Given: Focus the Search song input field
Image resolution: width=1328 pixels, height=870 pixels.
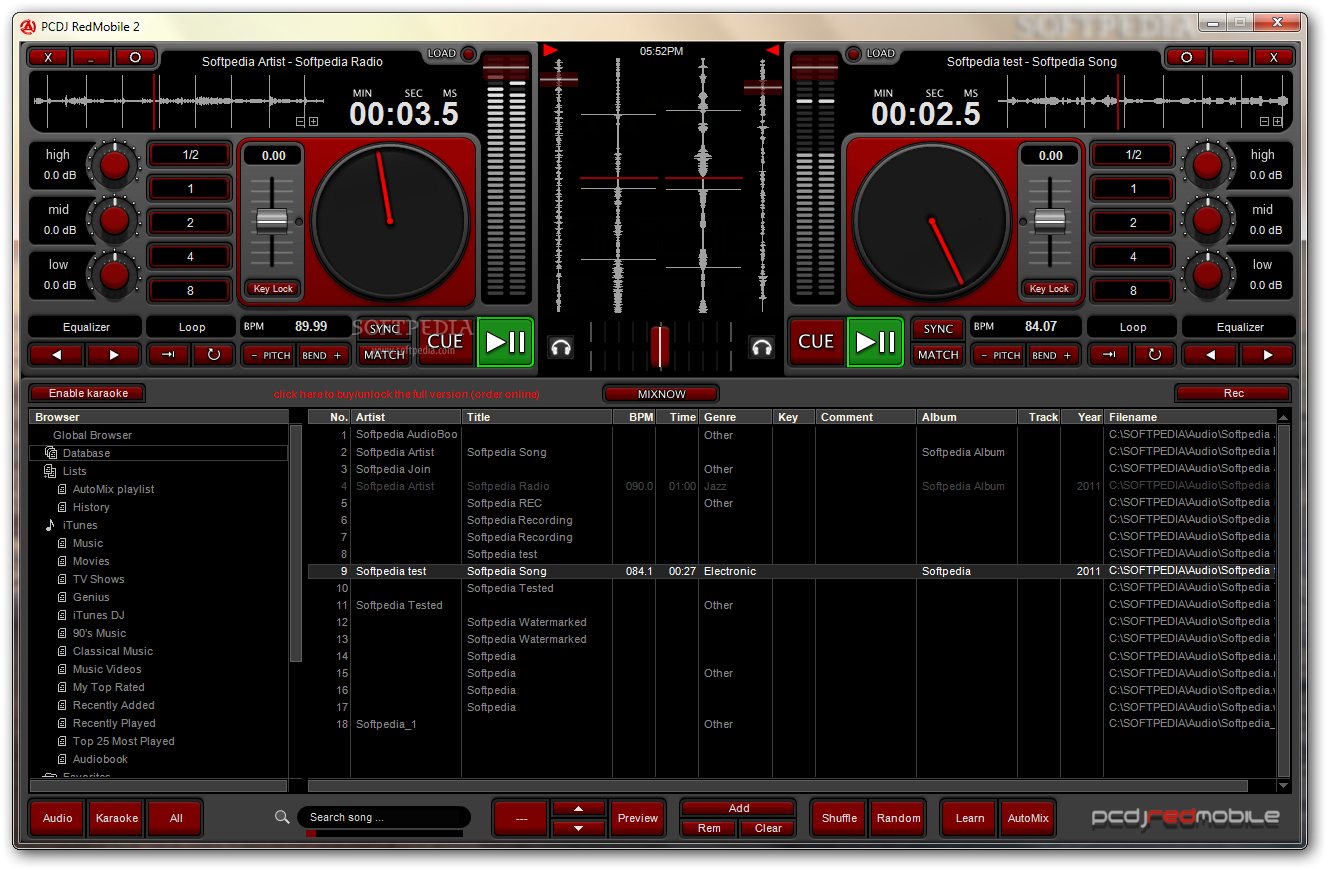Looking at the screenshot, I should 384,817.
